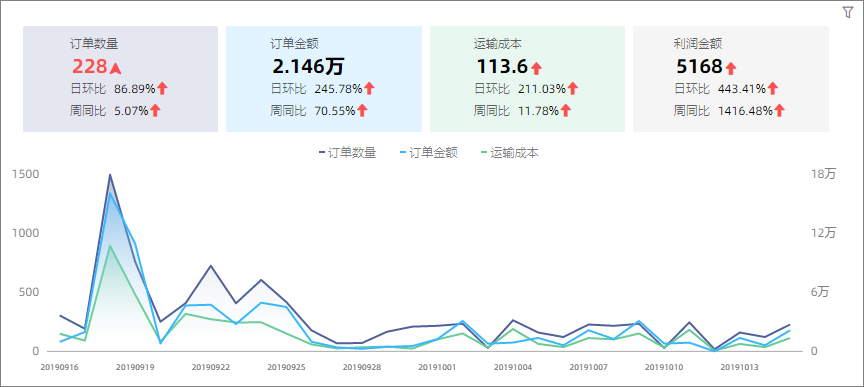864x387 pixels.
Task: Click 日环比 label in 订单数量 card
Action: pos(88,88)
